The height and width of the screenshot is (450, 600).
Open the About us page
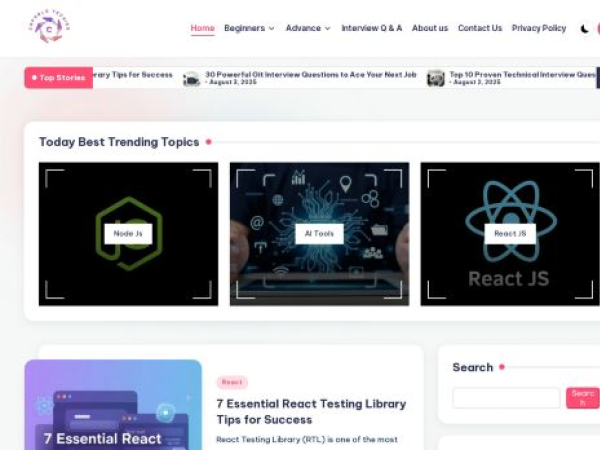tap(430, 28)
